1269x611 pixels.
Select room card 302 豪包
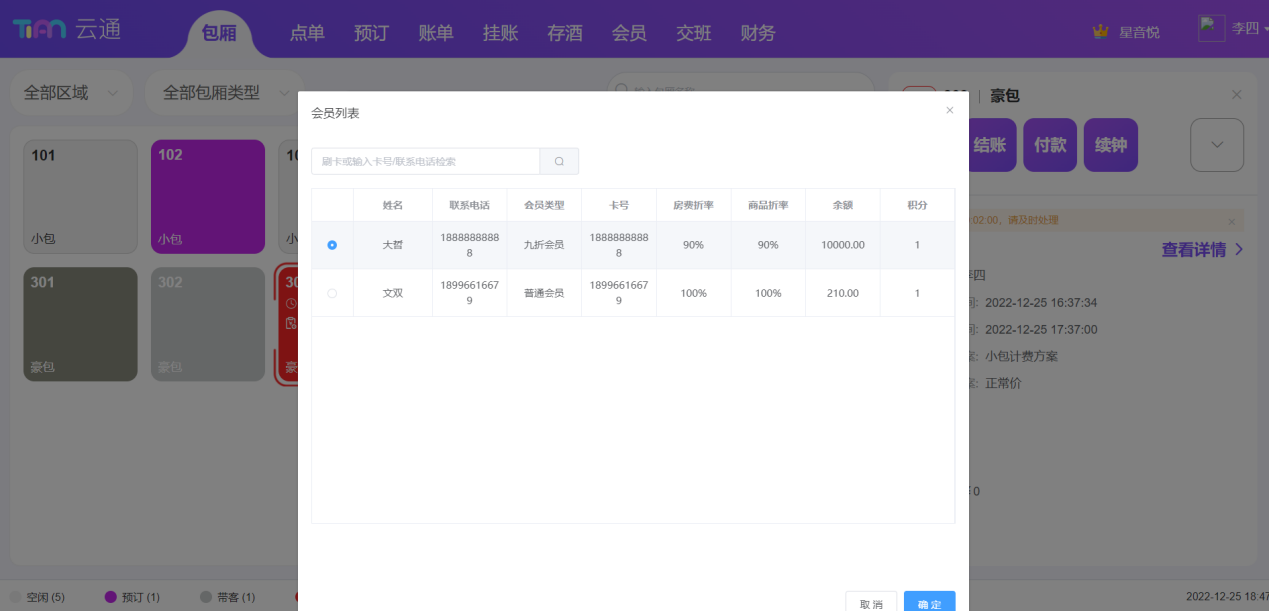208,324
